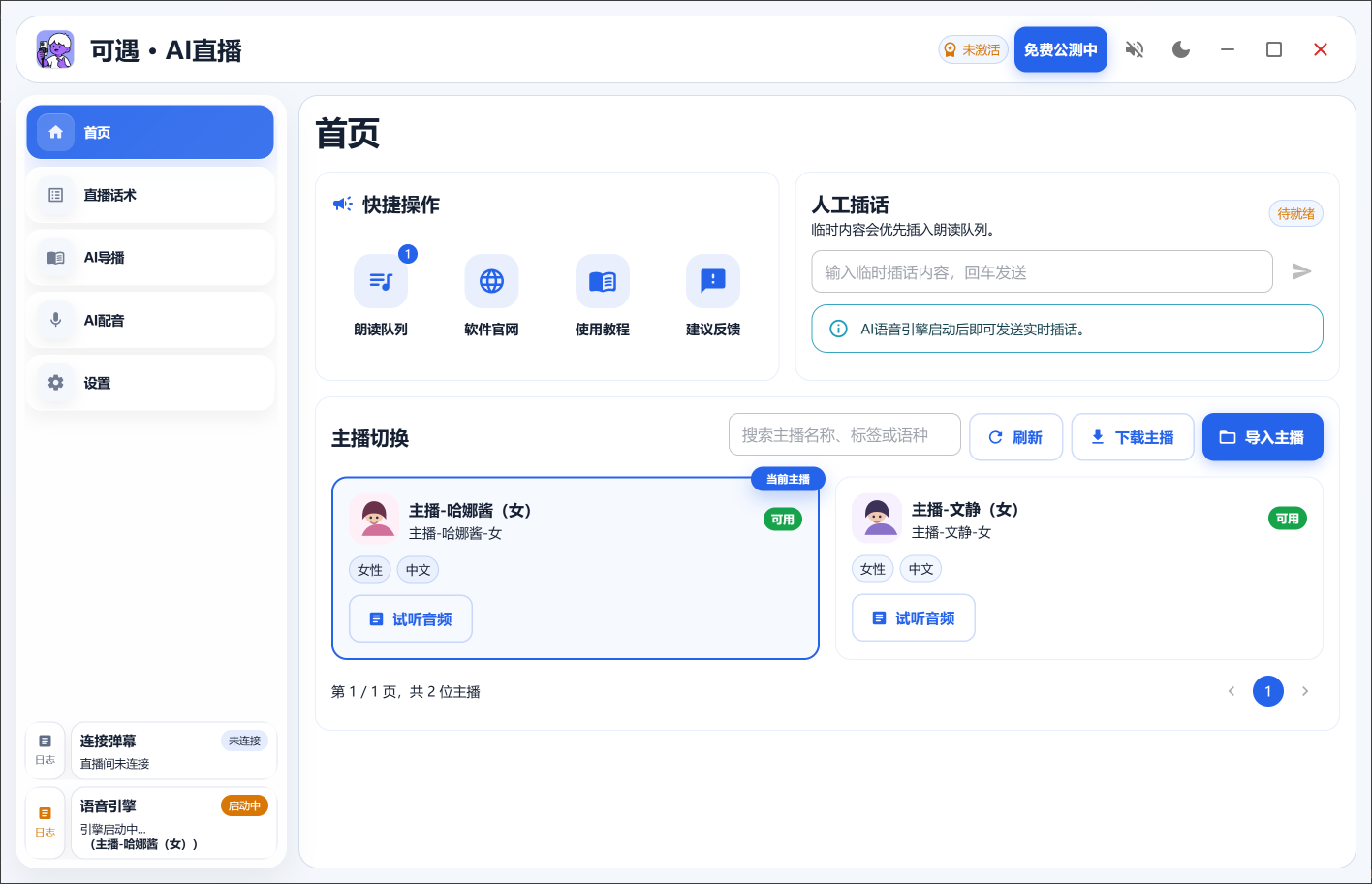Click the 下载主播 button
The width and height of the screenshot is (1372, 884).
pyautogui.click(x=1132, y=437)
